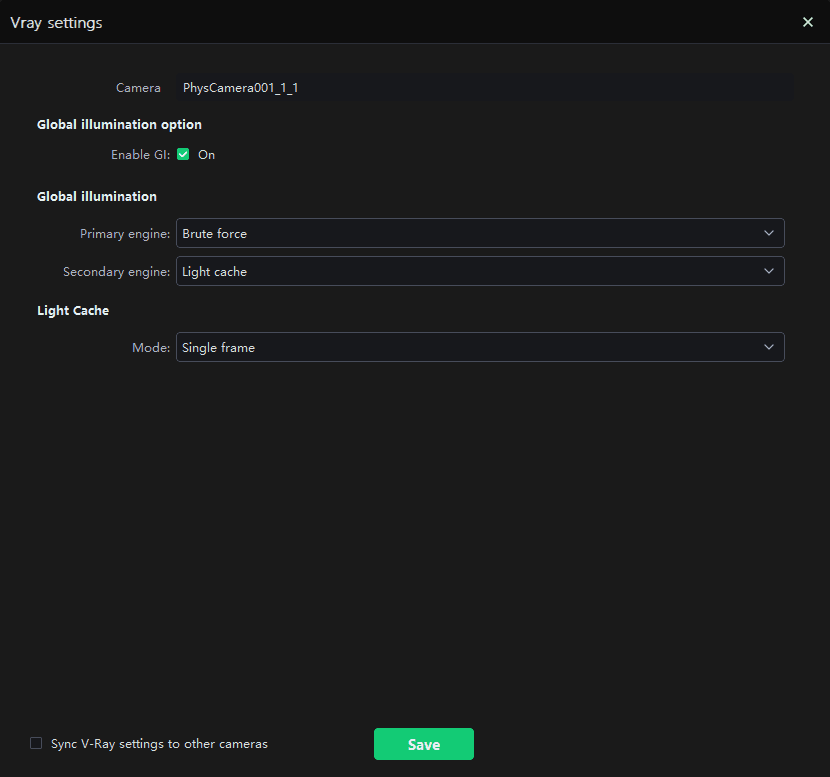Click the "Camera" label text
830x777 pixels.
pyautogui.click(x=138, y=88)
